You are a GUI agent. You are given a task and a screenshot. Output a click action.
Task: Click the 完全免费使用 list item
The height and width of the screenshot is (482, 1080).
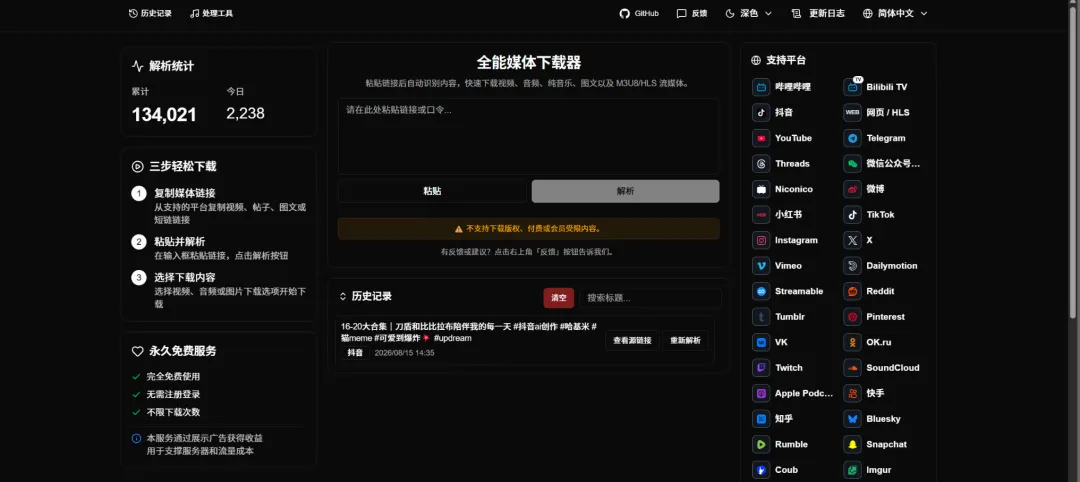[x=174, y=377]
